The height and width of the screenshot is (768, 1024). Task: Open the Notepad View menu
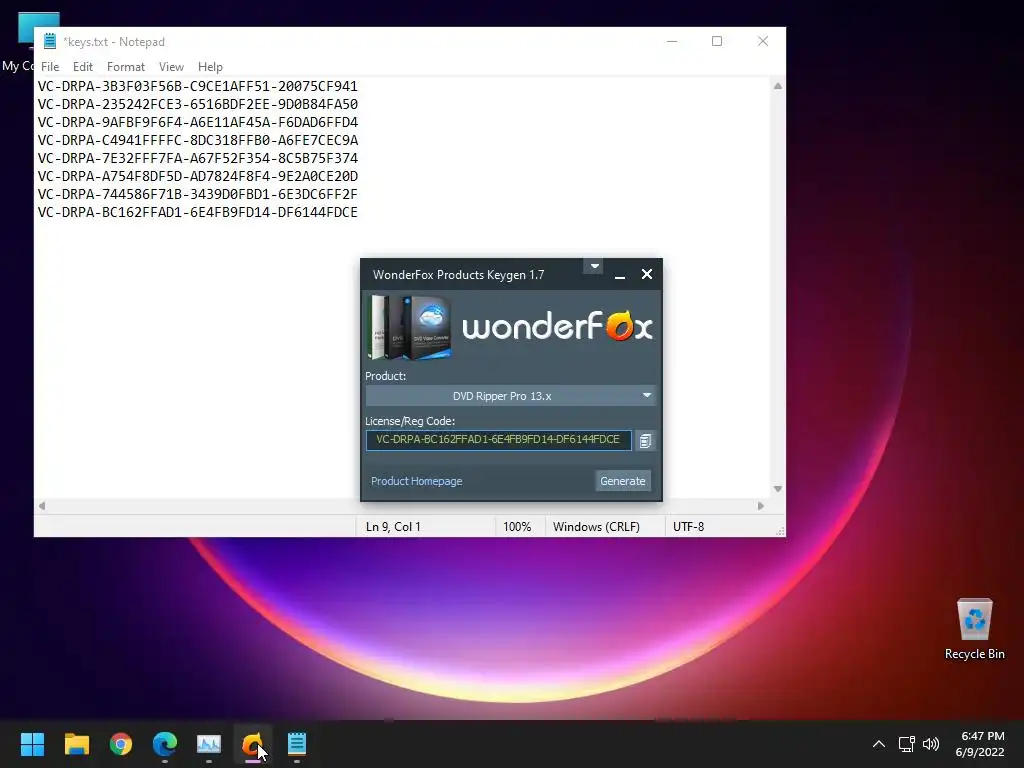(x=171, y=67)
